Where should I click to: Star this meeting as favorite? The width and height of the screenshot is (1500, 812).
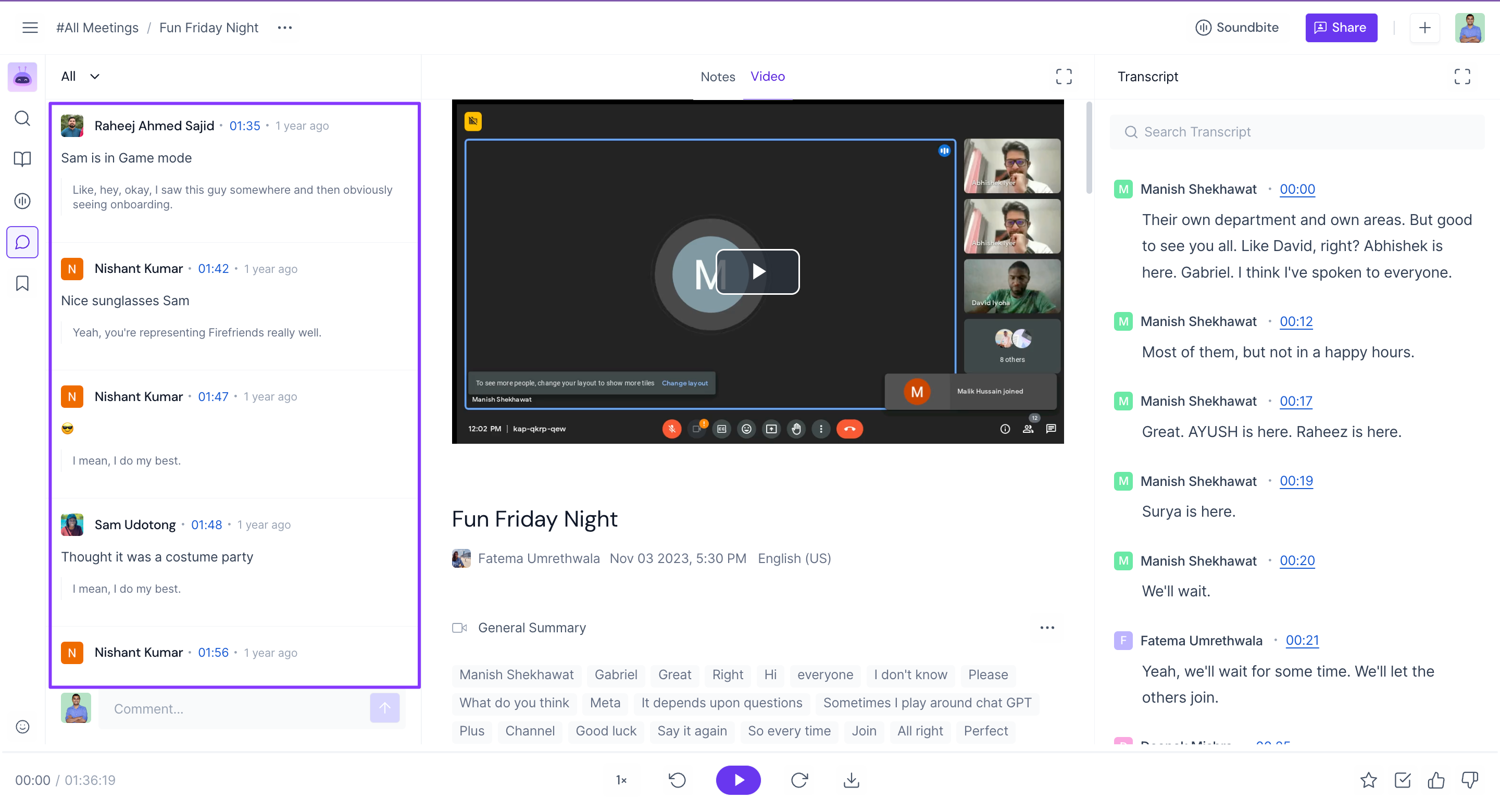1368,780
